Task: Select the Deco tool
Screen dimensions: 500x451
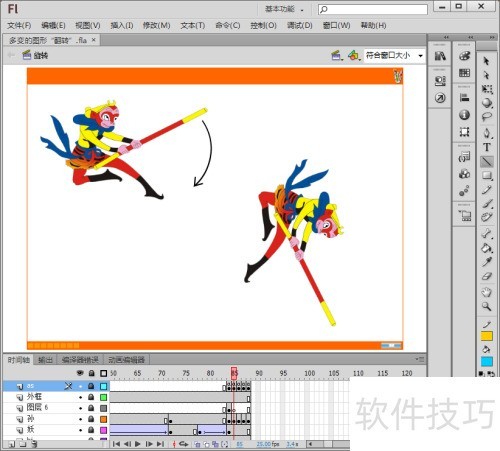Action: [487, 217]
